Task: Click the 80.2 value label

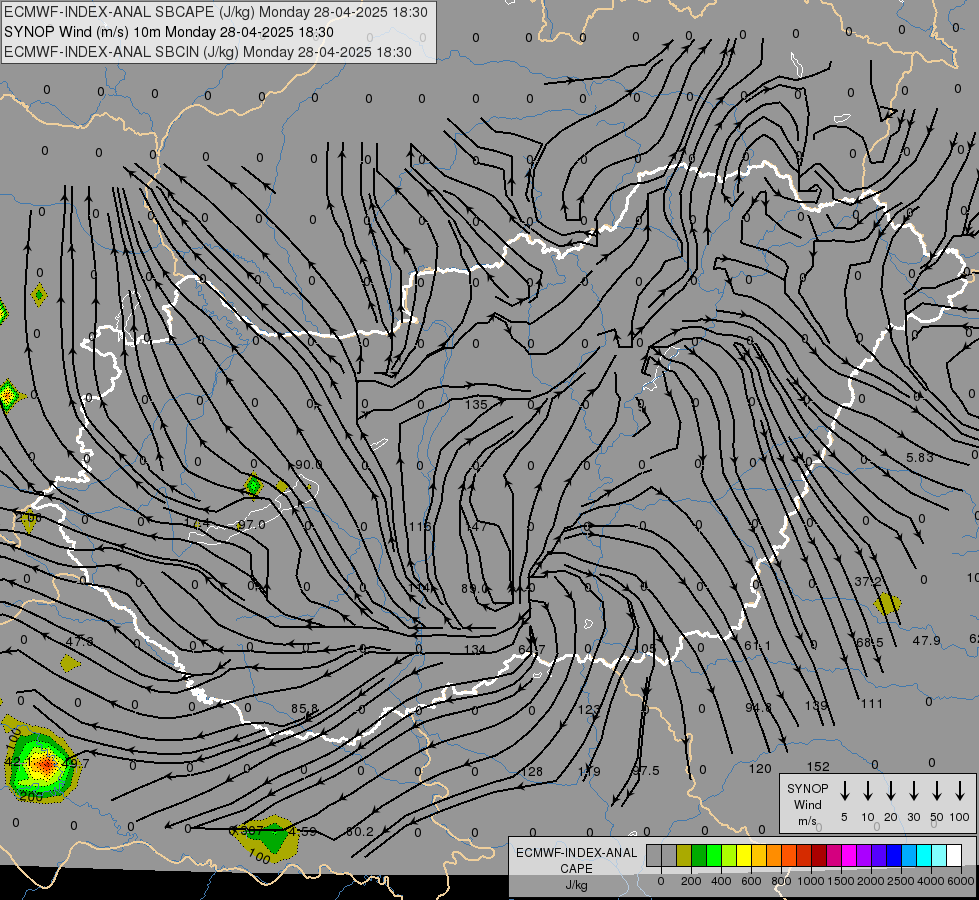Action: pos(359,831)
